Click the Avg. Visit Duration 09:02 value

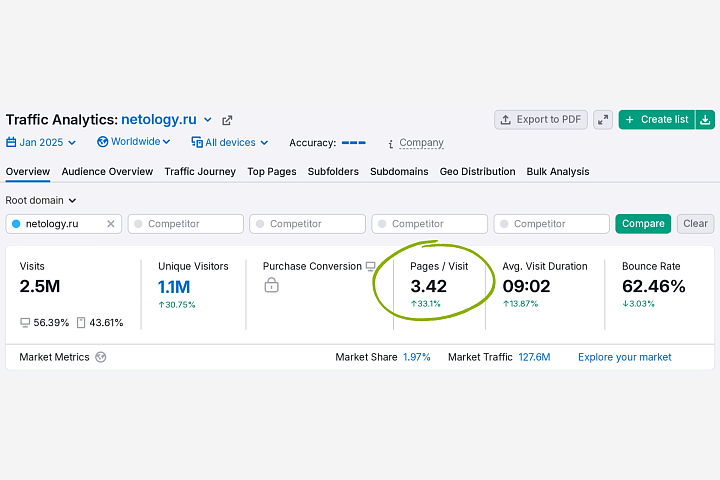526,286
